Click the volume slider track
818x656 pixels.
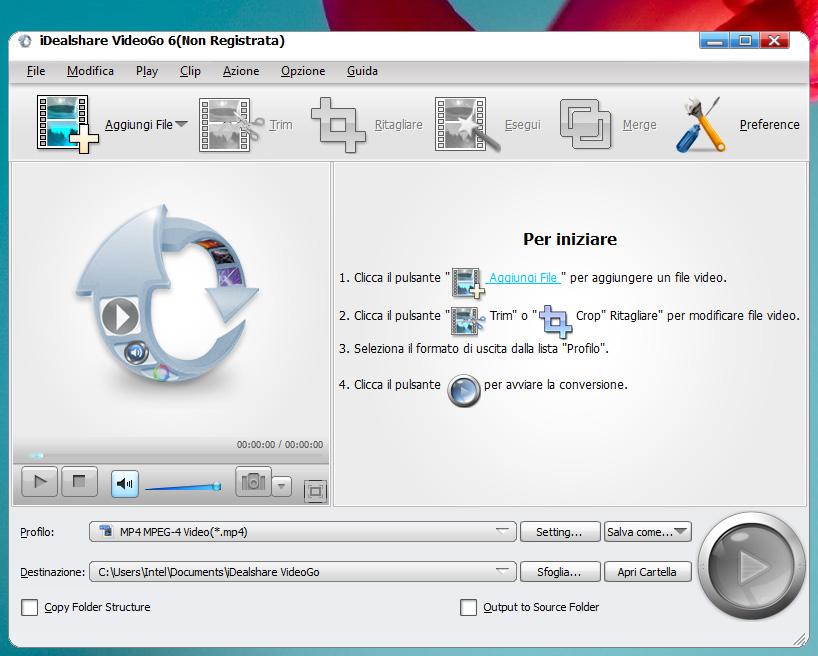180,487
